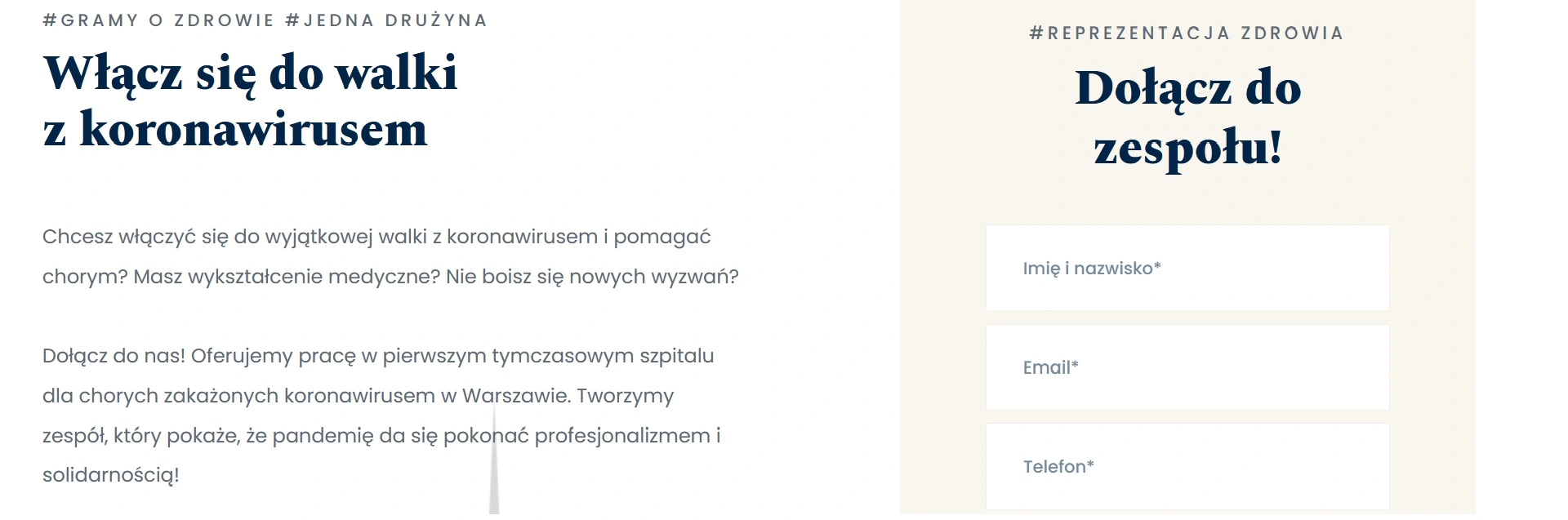Click the "Włącz się do walki" heading line
1568x520 pixels.
[x=250, y=73]
